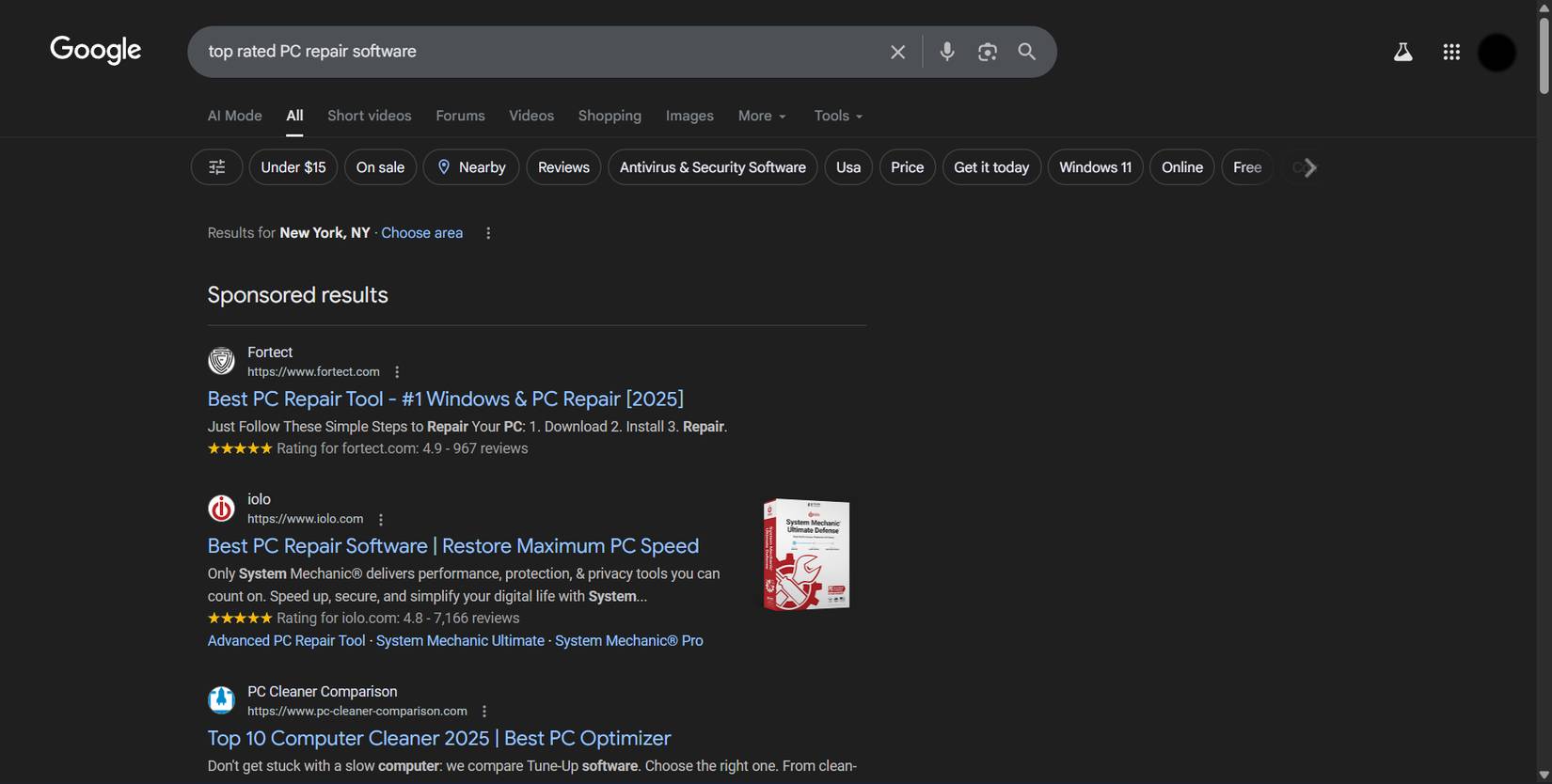Open the Forums tab
The height and width of the screenshot is (784, 1552).
point(460,116)
